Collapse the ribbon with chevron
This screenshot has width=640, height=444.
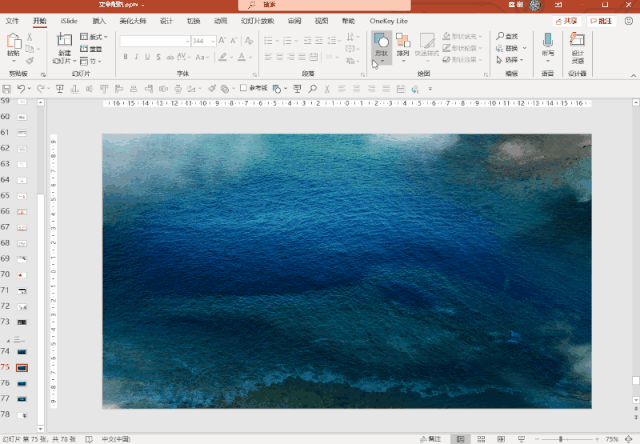(x=633, y=75)
